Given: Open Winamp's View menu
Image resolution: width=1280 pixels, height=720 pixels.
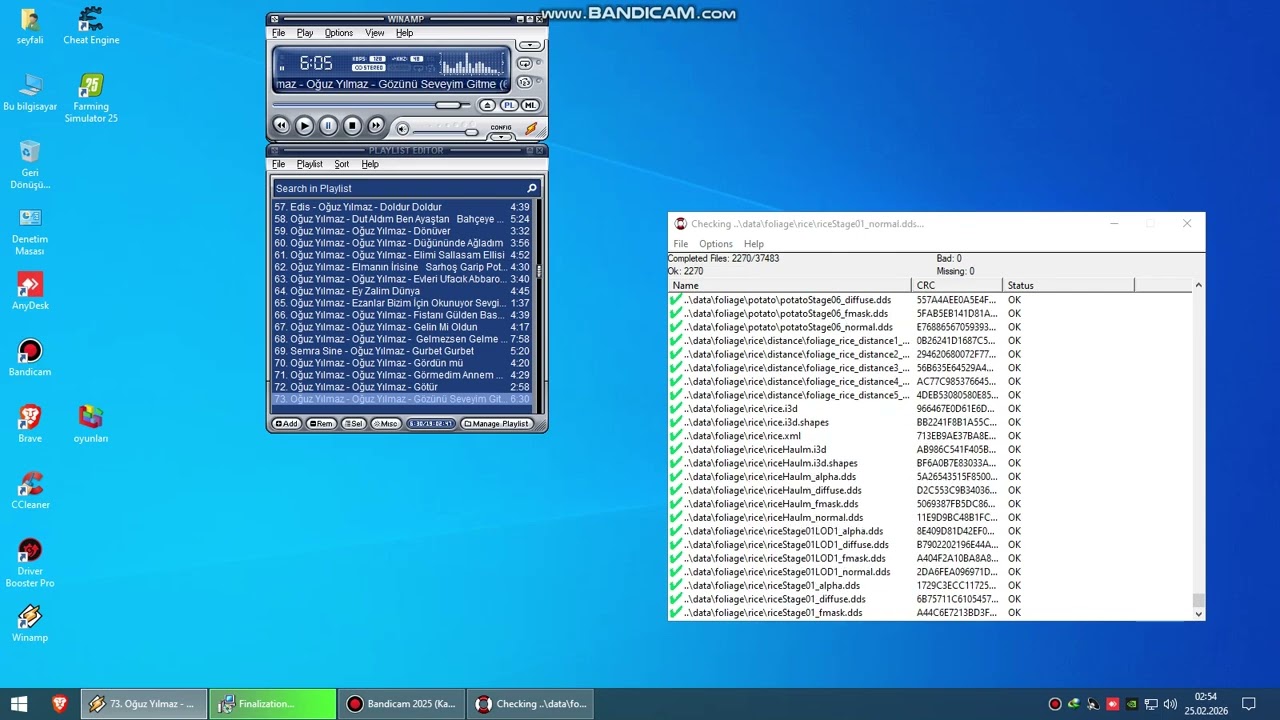Looking at the screenshot, I should pyautogui.click(x=375, y=33).
